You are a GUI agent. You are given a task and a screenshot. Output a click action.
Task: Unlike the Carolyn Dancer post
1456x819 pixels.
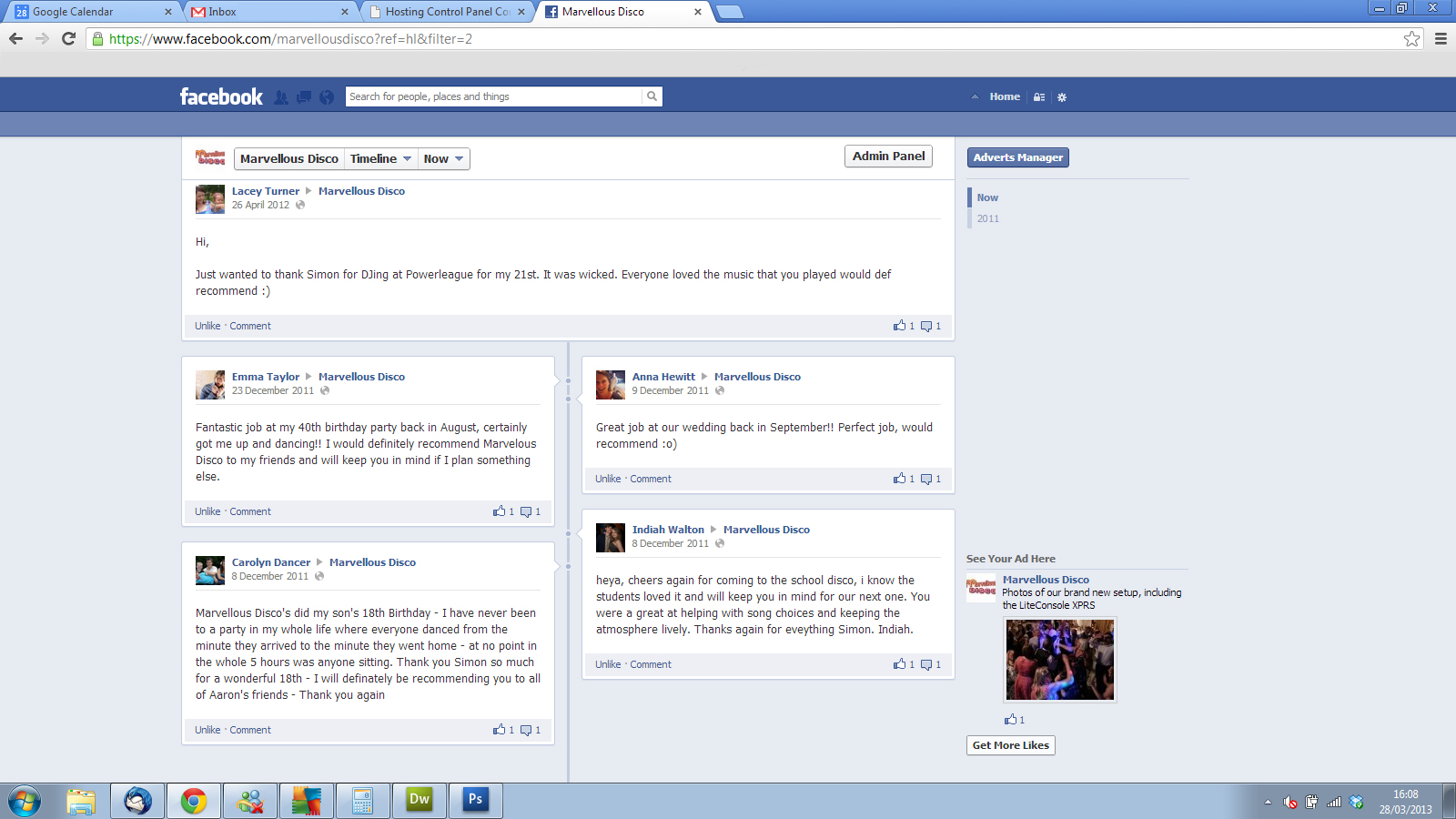(207, 730)
